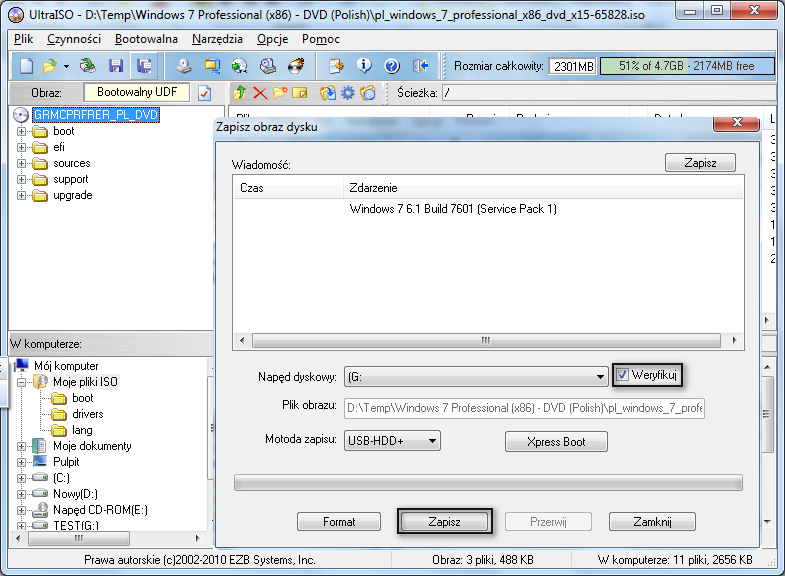This screenshot has height=576, width=785.
Task: Open the Pomoc menu
Action: [x=320, y=39]
